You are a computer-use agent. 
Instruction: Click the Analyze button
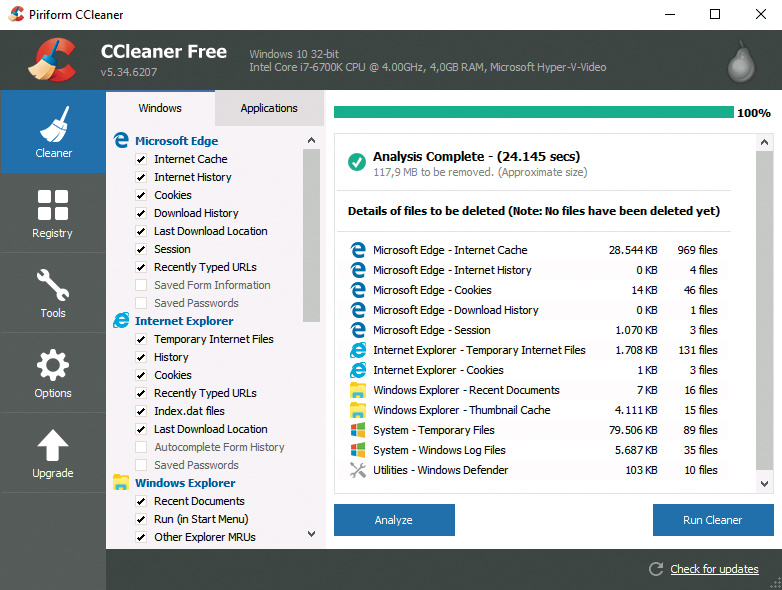tap(394, 520)
